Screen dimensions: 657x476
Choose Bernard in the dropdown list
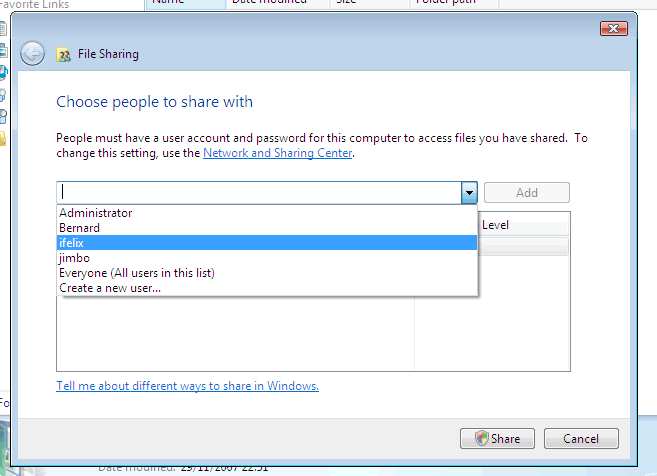[x=80, y=228]
